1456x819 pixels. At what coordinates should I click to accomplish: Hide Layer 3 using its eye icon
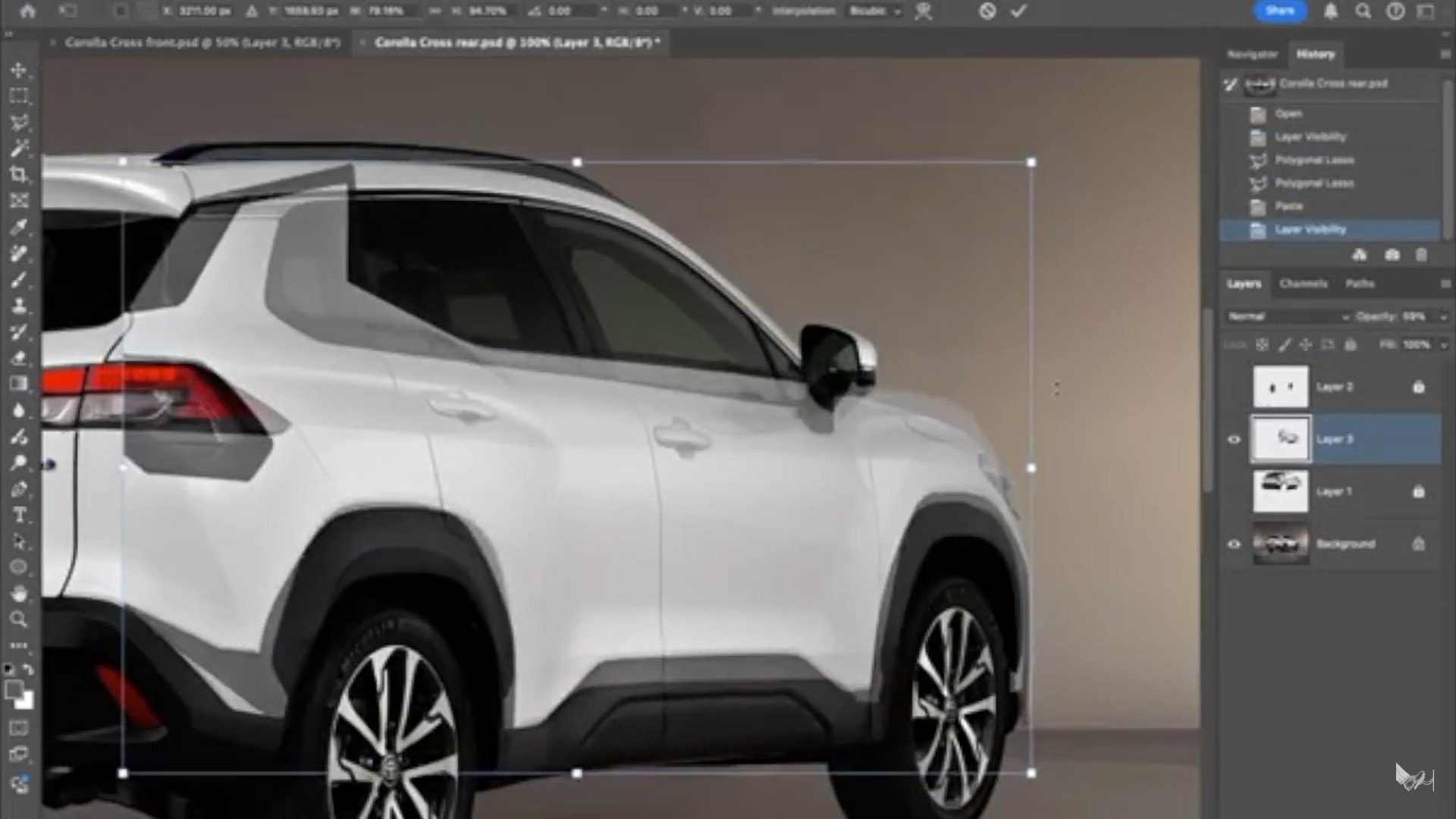(1234, 439)
